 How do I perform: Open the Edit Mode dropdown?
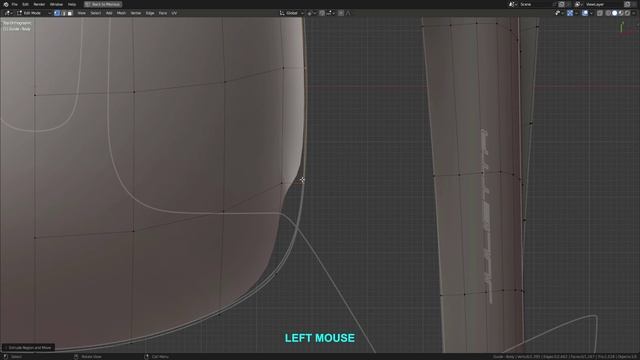33,13
